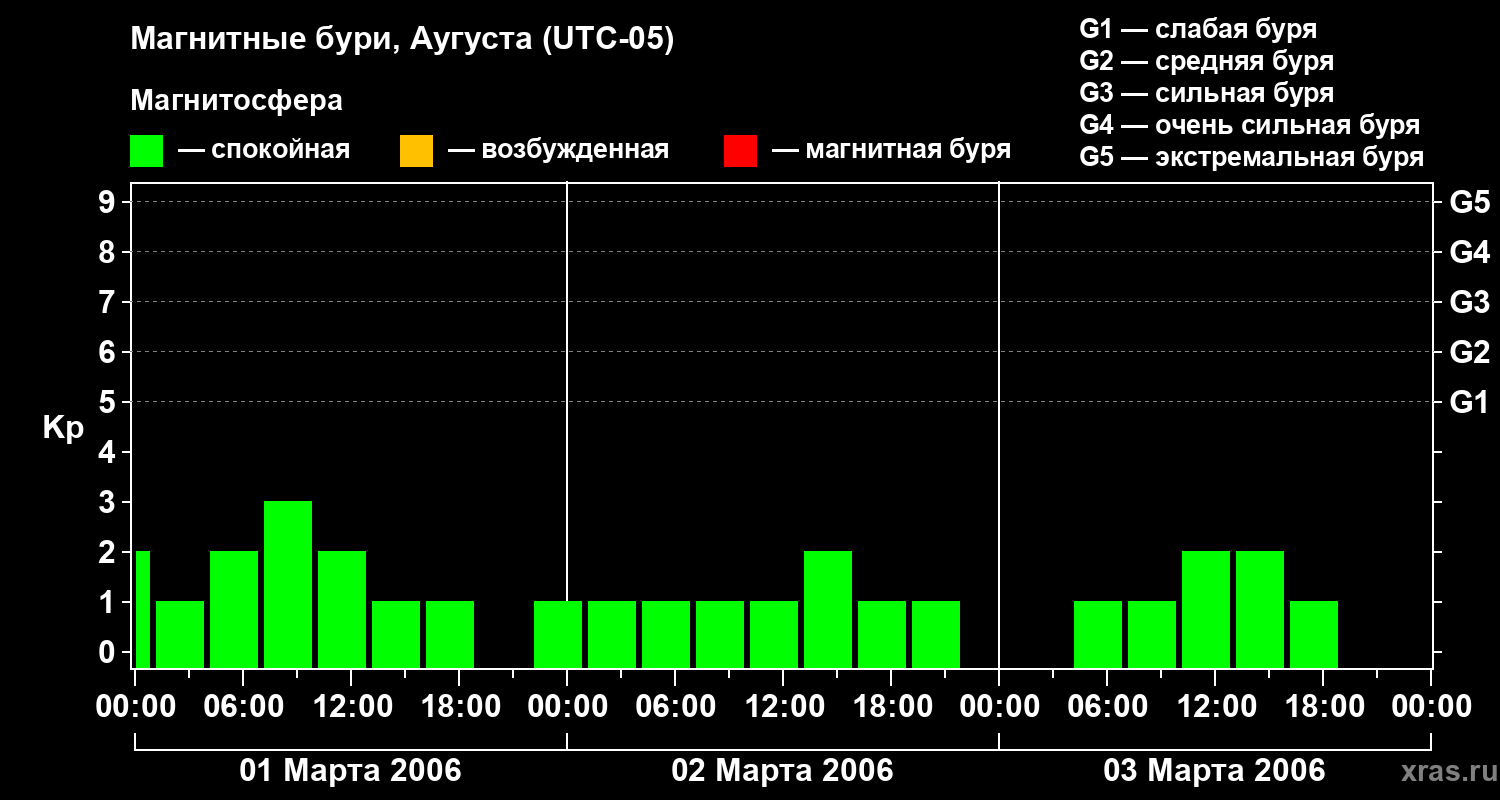Click the red магнитная буря legend swatch
The height and width of the screenshot is (800, 1500).
[740, 151]
